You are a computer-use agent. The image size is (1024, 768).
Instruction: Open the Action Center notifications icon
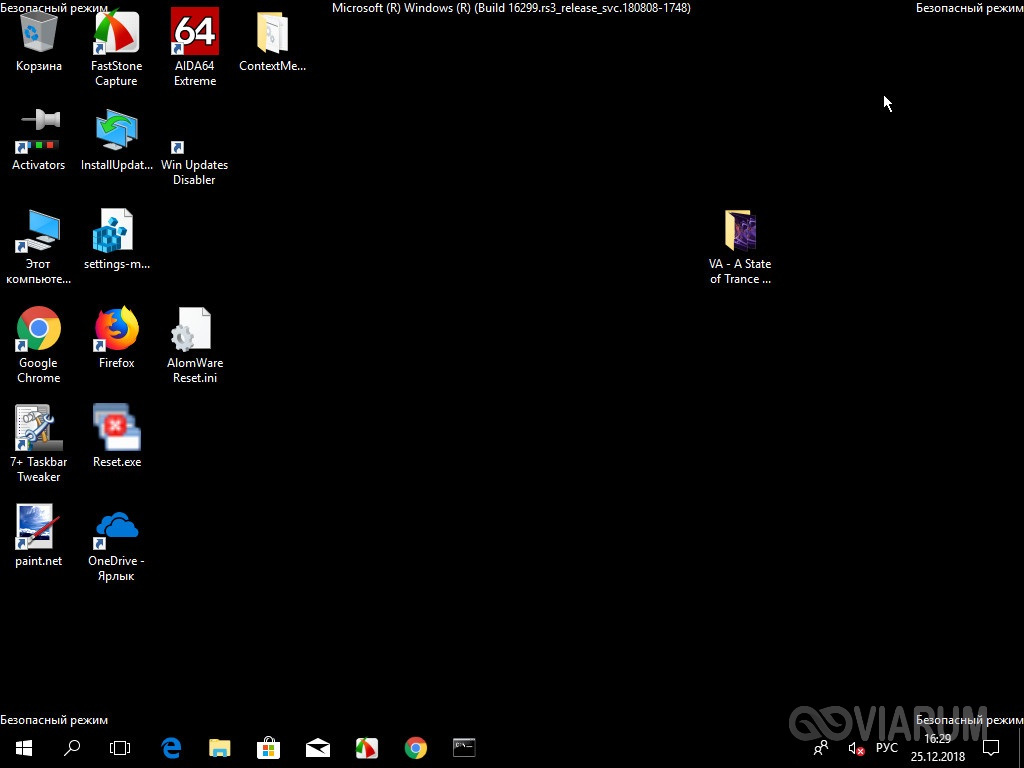click(991, 747)
